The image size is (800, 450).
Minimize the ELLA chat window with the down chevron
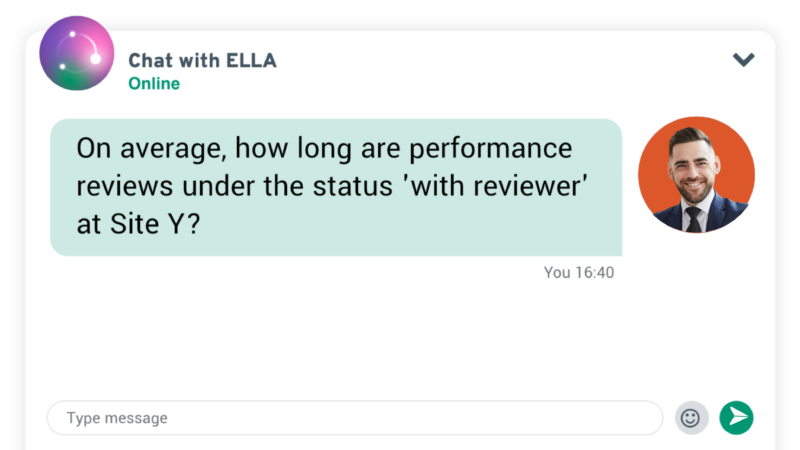[743, 60]
